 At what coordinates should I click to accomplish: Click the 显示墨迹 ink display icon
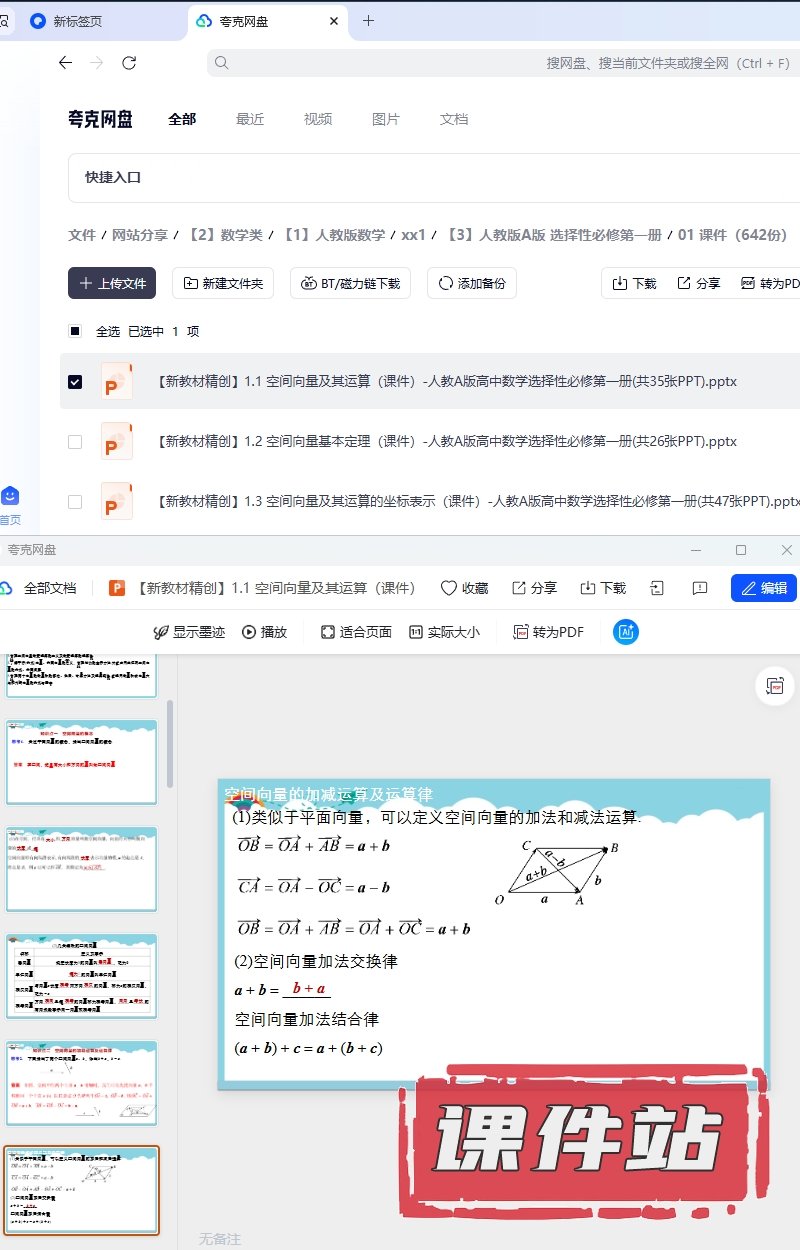pos(160,632)
